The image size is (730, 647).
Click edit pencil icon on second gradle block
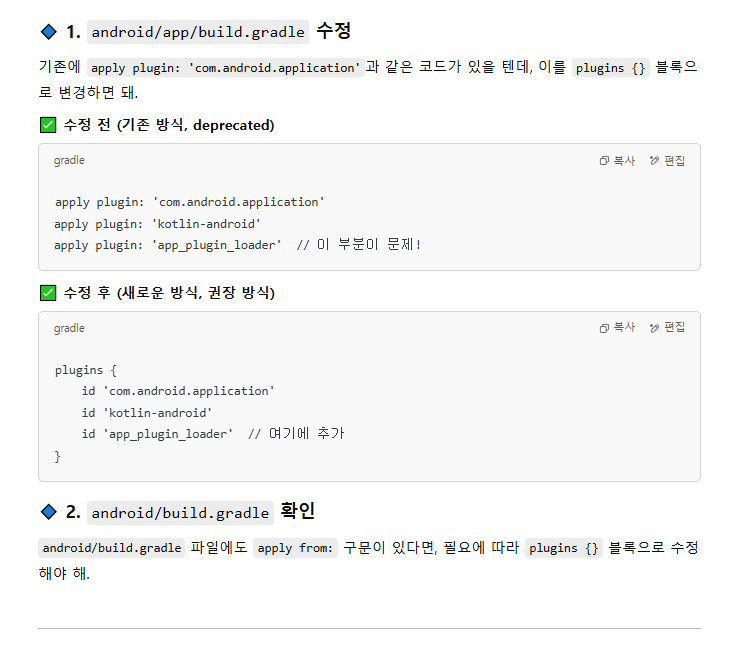point(654,328)
